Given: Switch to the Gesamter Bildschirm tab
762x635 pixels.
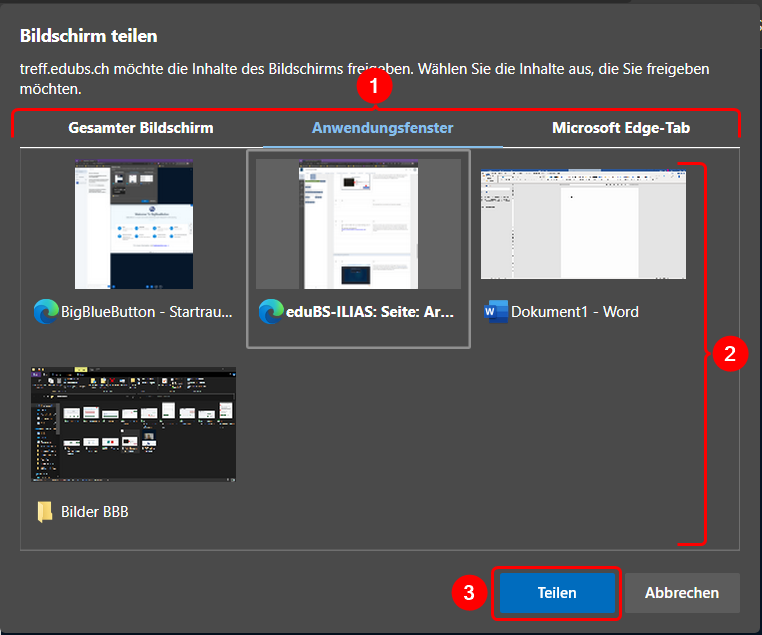Looking at the screenshot, I should [x=140, y=128].
